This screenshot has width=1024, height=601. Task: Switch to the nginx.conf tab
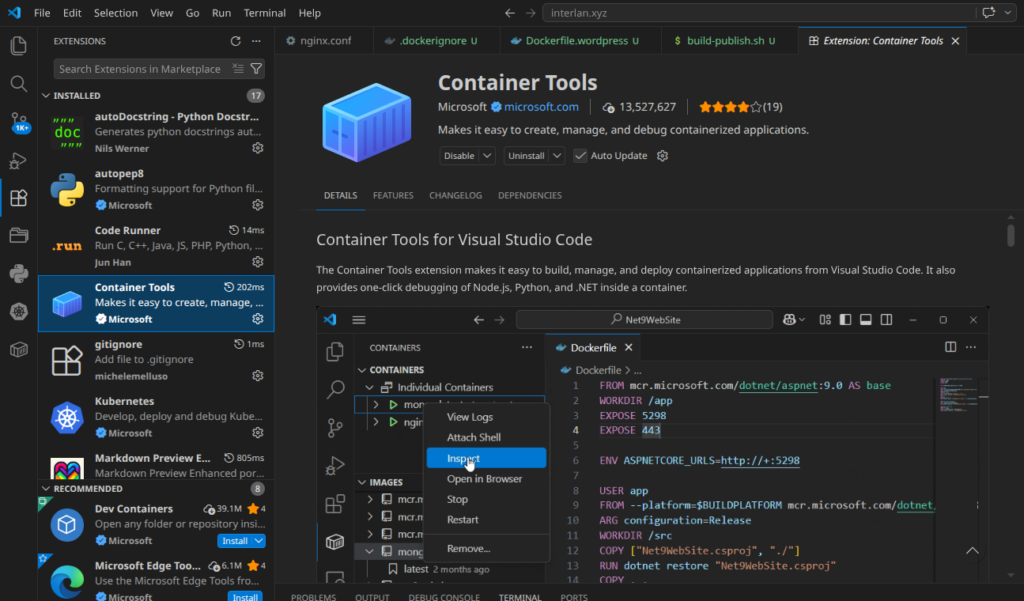coord(324,41)
